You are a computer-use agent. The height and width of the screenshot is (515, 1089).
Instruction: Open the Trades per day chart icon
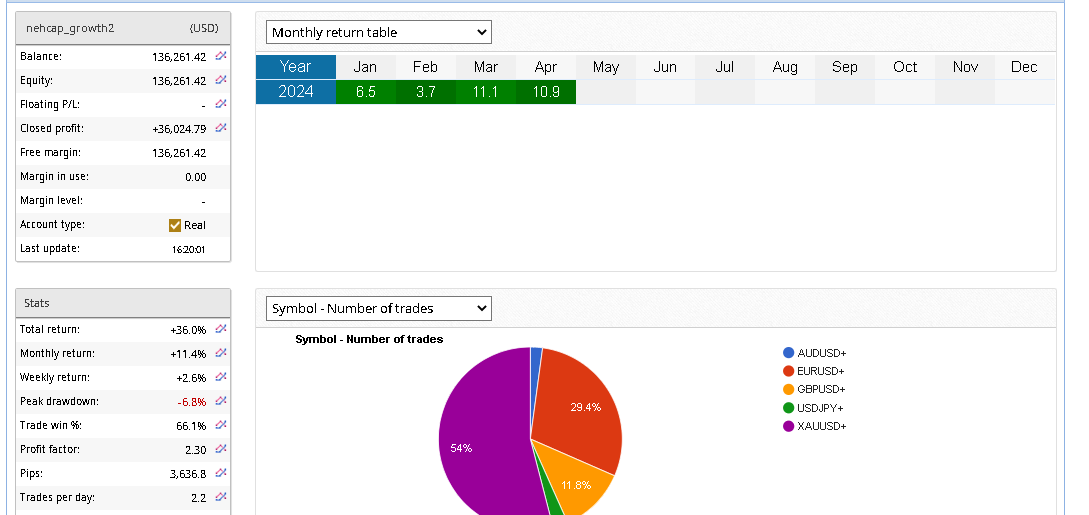221,497
